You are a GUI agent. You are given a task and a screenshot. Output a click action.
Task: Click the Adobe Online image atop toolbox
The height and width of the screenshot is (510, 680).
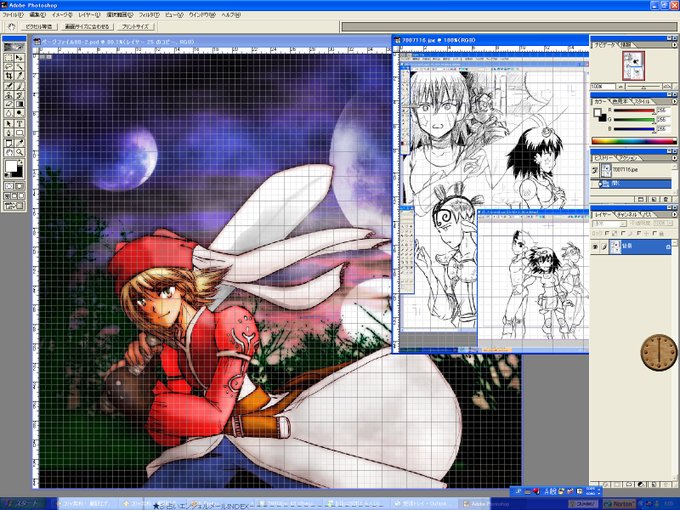(x=14, y=47)
